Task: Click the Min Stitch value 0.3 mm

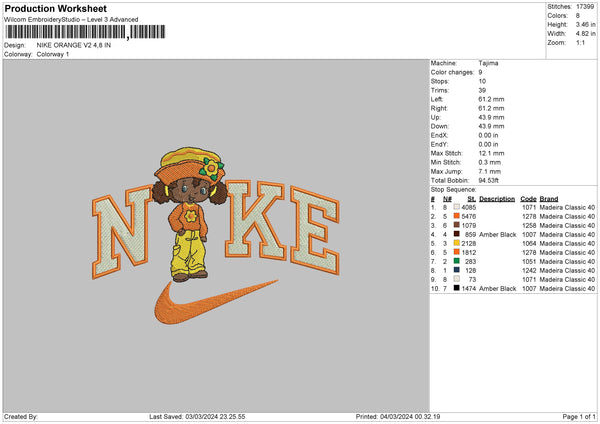Action: click(x=489, y=162)
